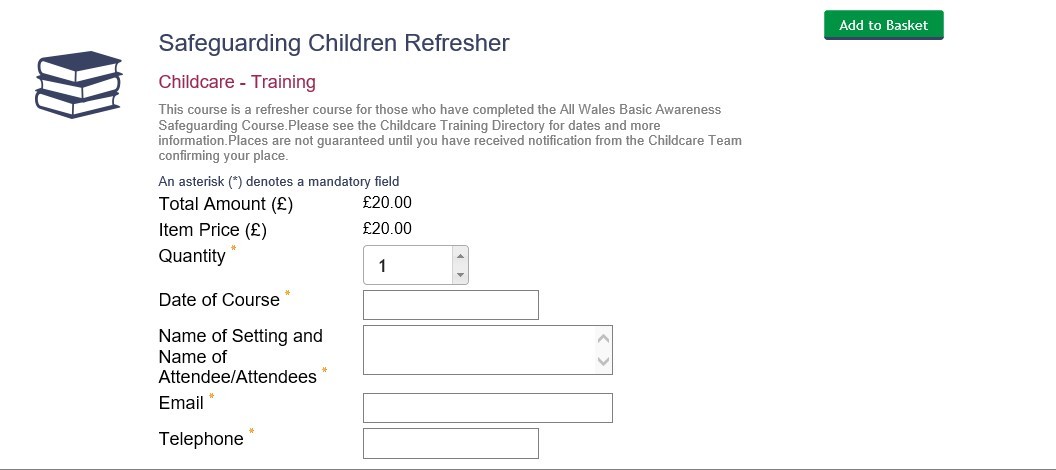Click the Item Price £20.00 value

point(387,229)
